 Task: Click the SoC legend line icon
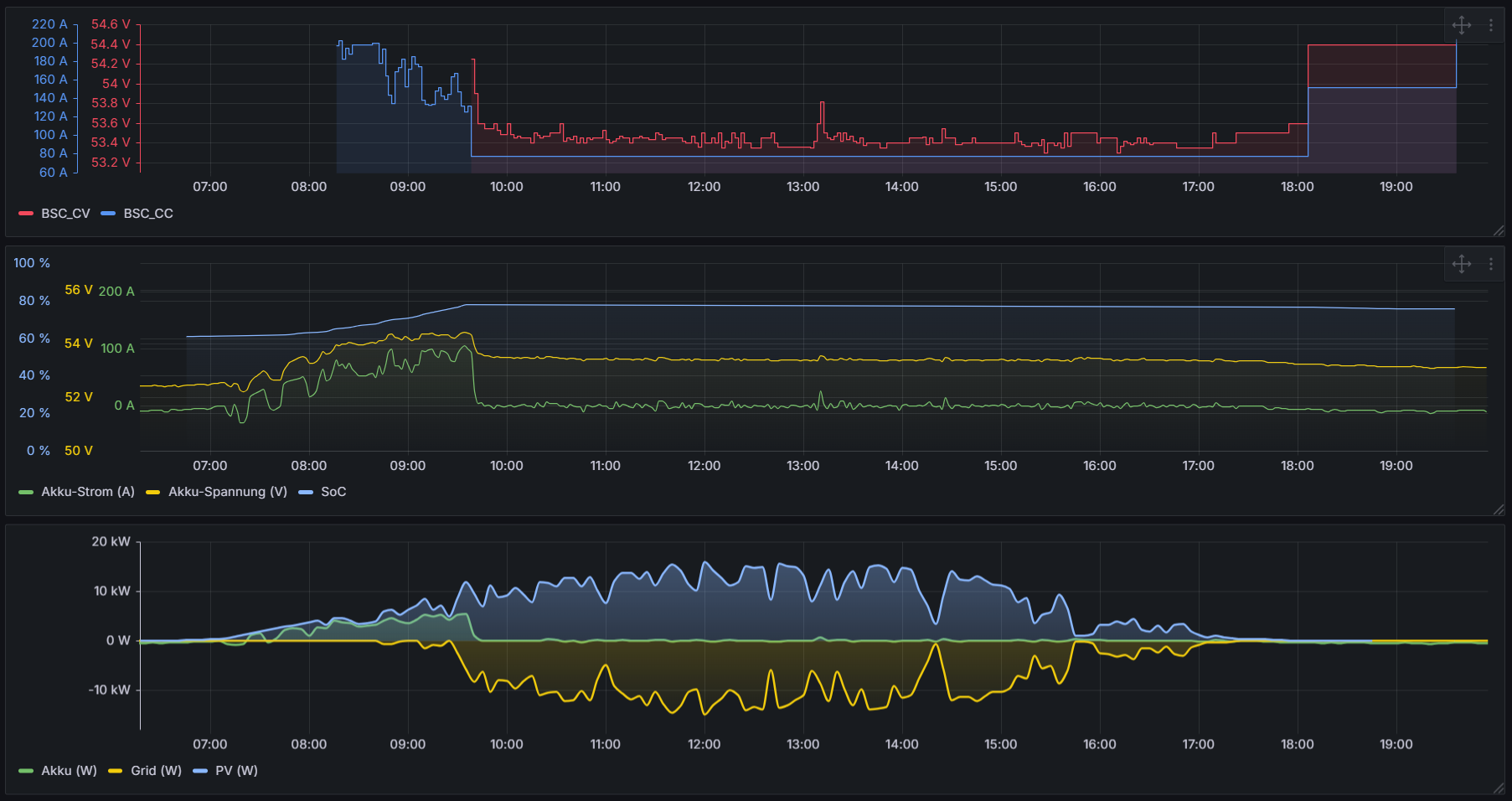tap(307, 492)
